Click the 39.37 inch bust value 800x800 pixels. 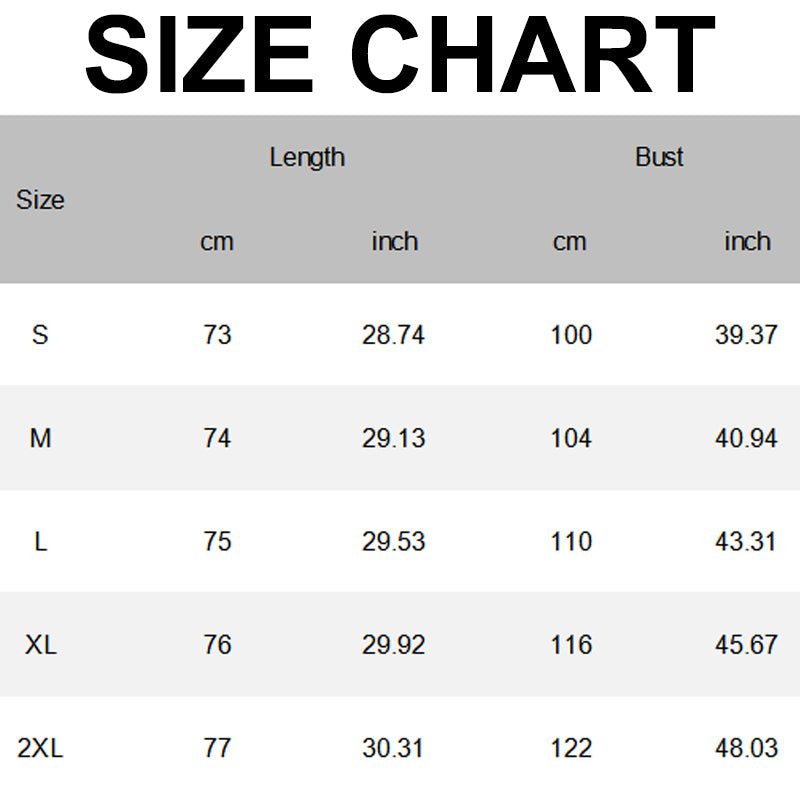tap(746, 335)
